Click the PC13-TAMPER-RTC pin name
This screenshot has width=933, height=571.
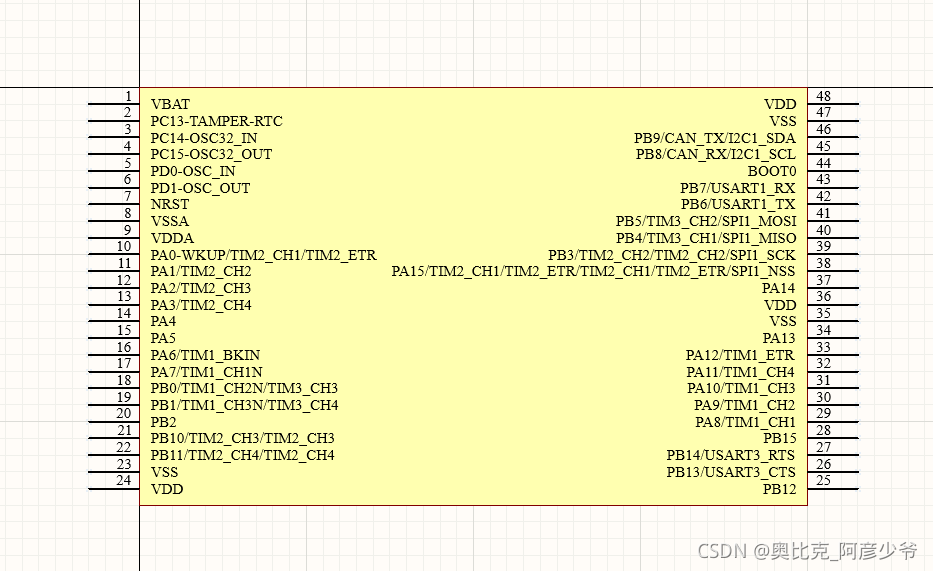coord(217,121)
